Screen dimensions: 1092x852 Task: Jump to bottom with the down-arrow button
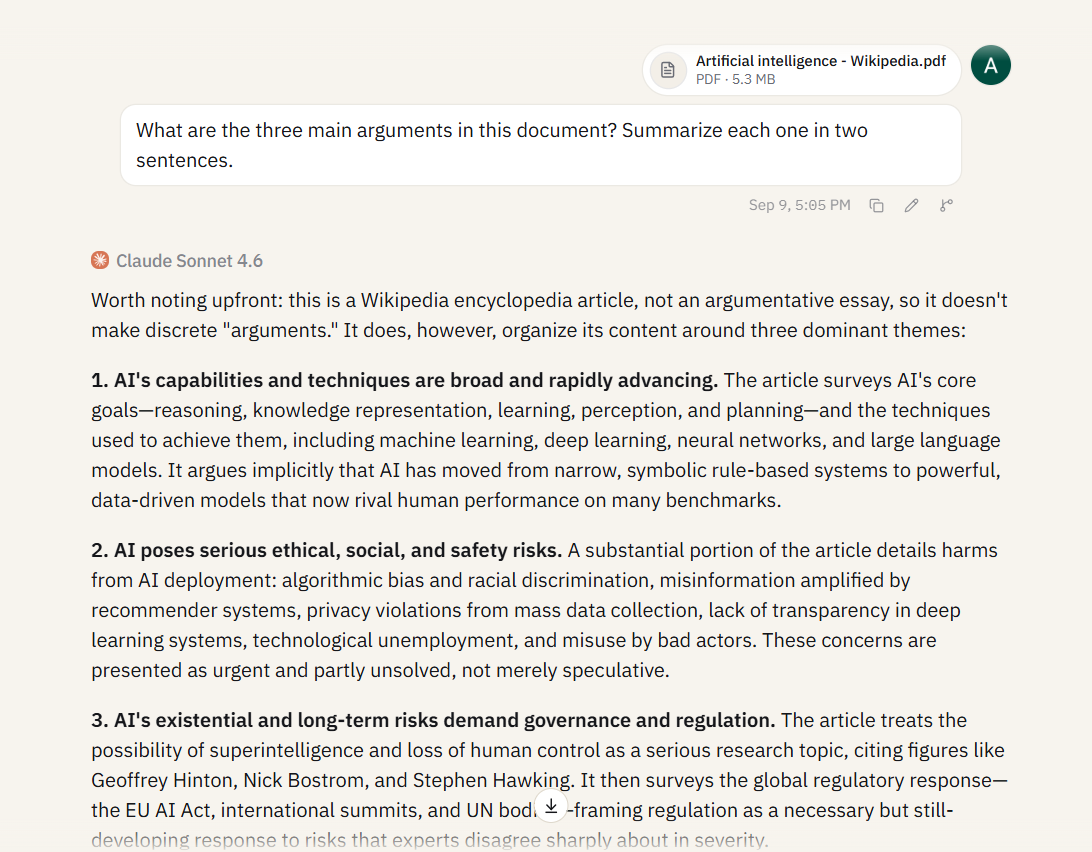551,806
